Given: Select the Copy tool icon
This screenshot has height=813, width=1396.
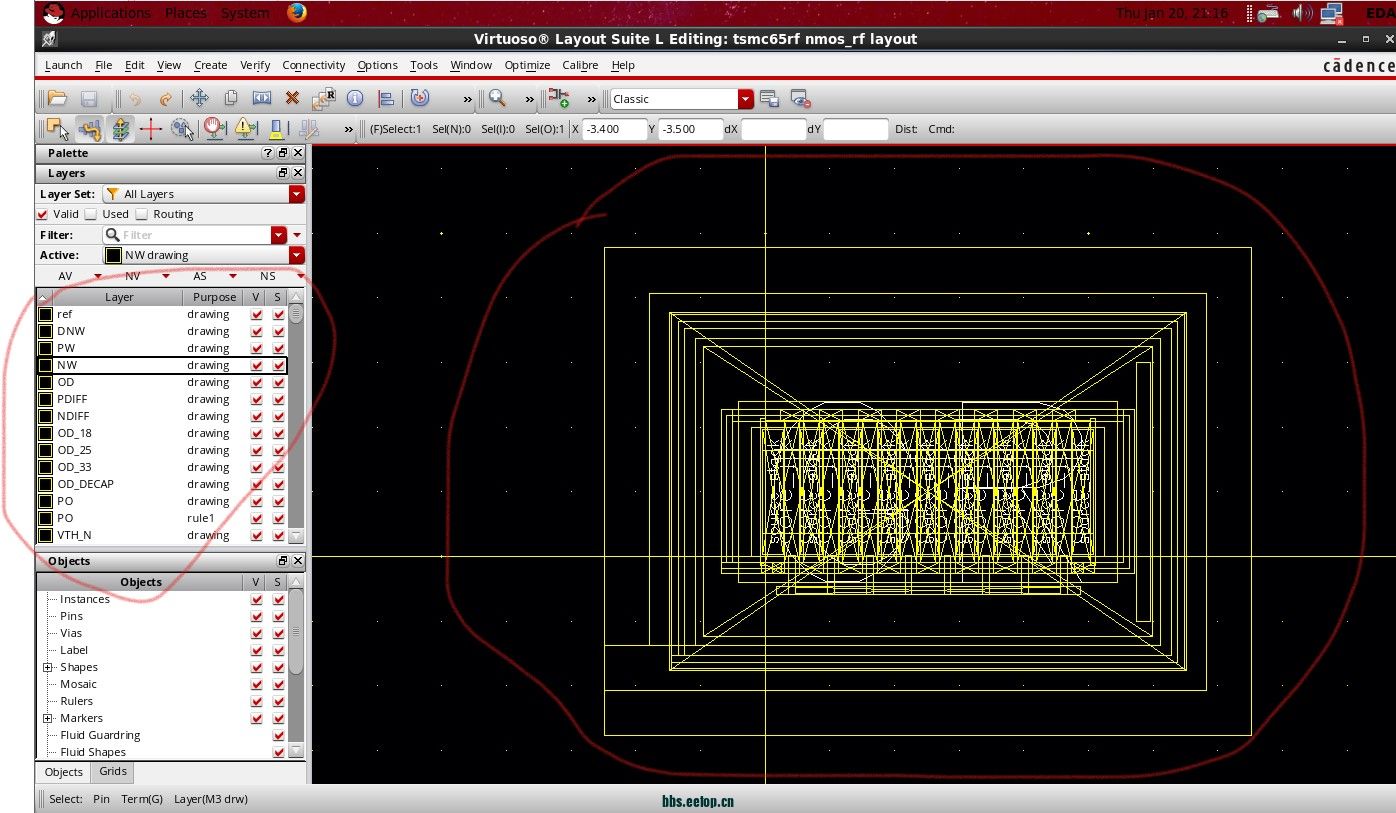Looking at the screenshot, I should [x=231, y=98].
